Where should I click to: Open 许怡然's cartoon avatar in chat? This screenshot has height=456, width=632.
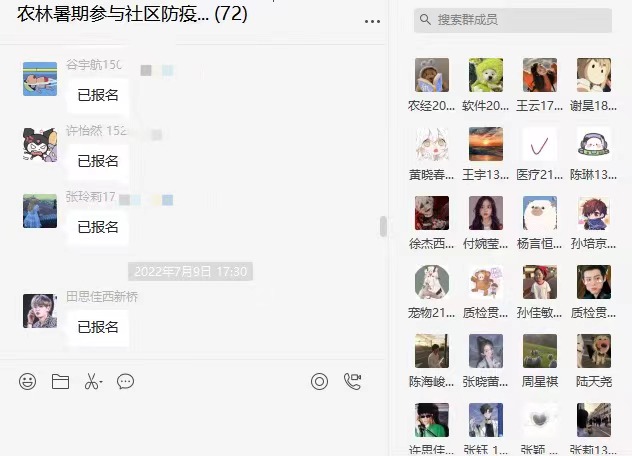[40, 145]
